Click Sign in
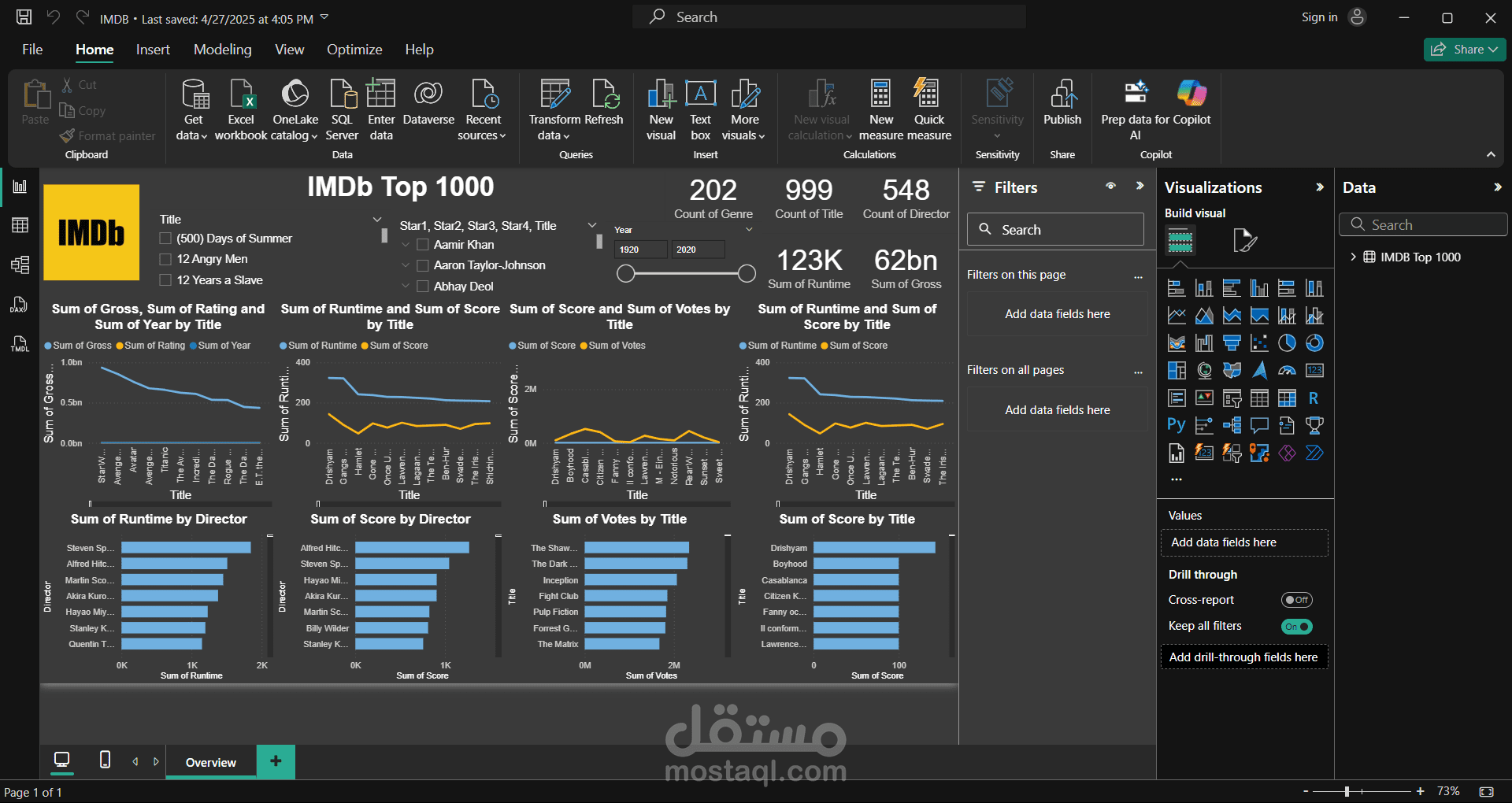Screen dimensions: 1512x803 pyautogui.click(x=1319, y=17)
